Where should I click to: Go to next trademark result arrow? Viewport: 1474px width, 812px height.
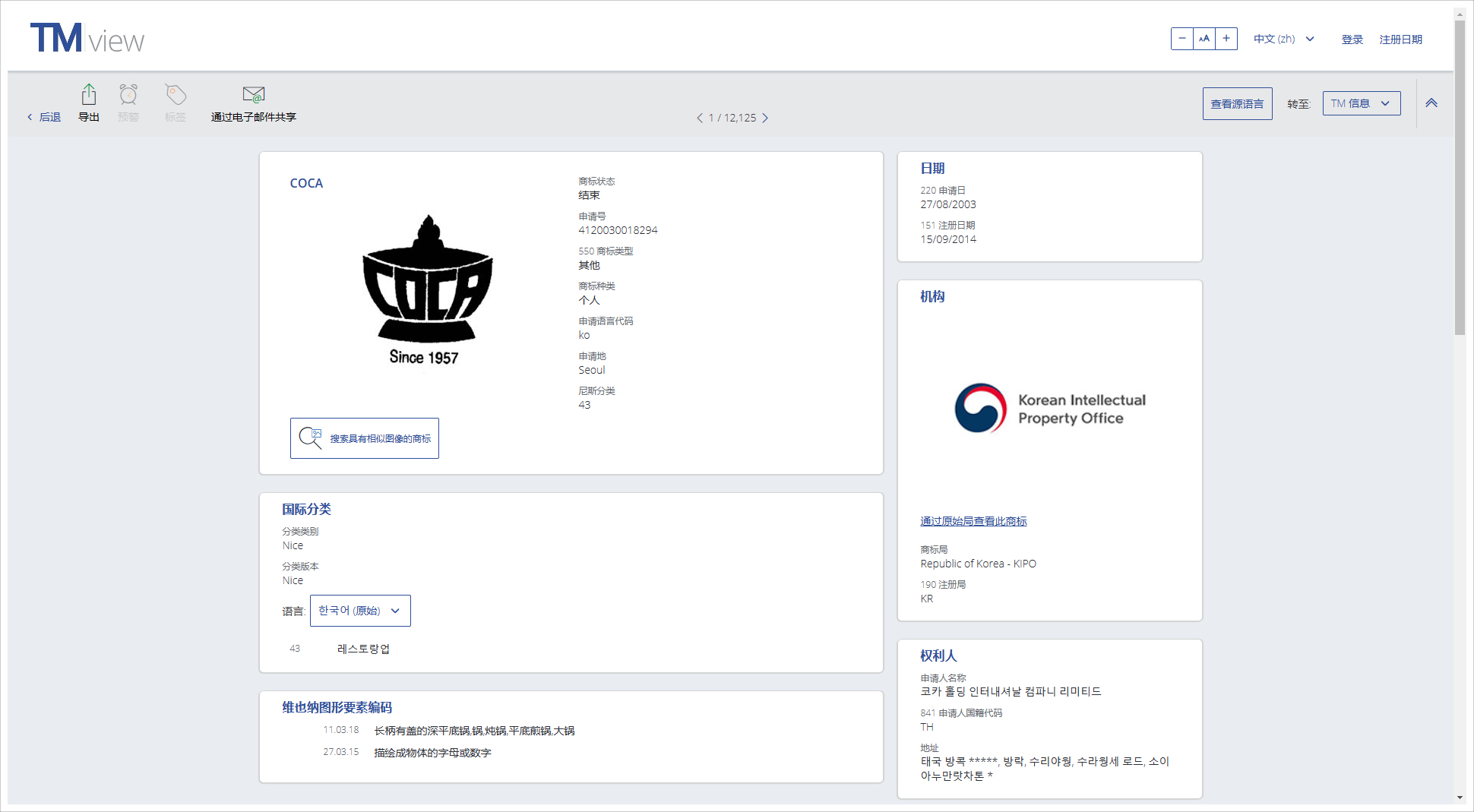pyautogui.click(x=765, y=118)
